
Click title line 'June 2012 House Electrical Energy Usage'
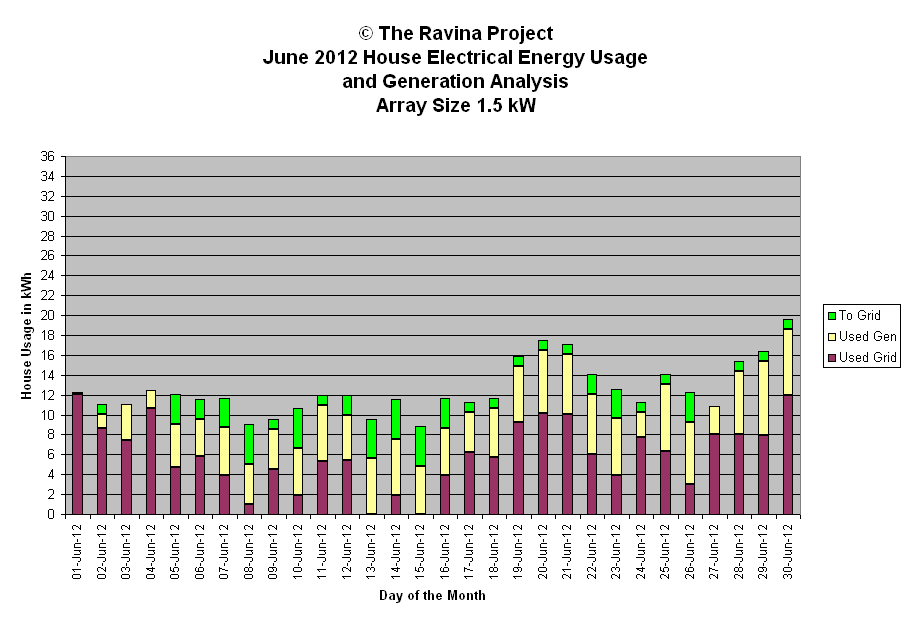pyautogui.click(x=455, y=58)
